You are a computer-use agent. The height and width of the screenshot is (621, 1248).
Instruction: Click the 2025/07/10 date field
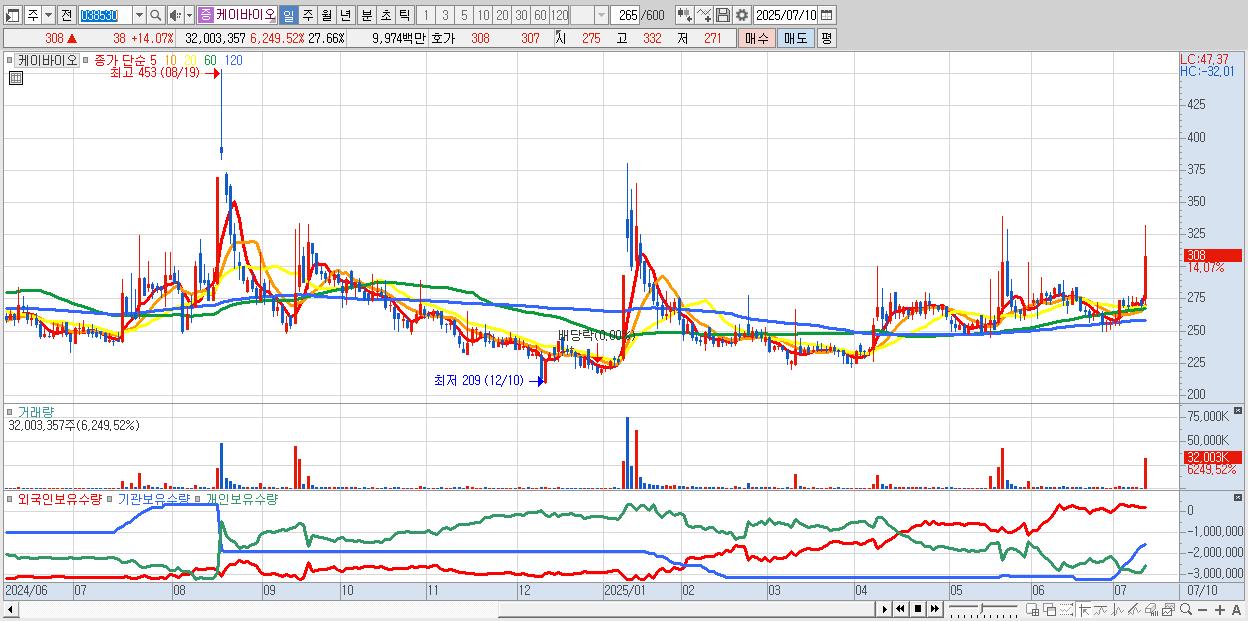point(786,15)
